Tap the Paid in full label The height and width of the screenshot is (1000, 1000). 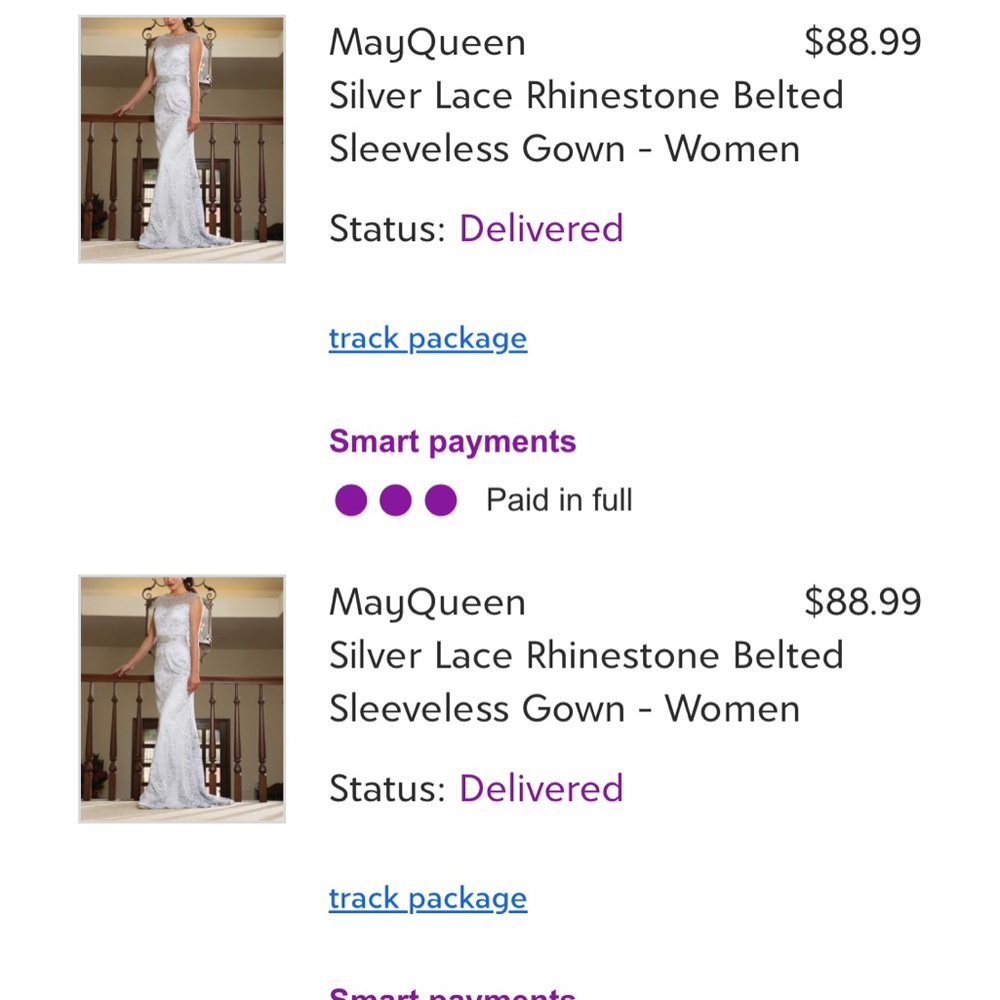(559, 499)
